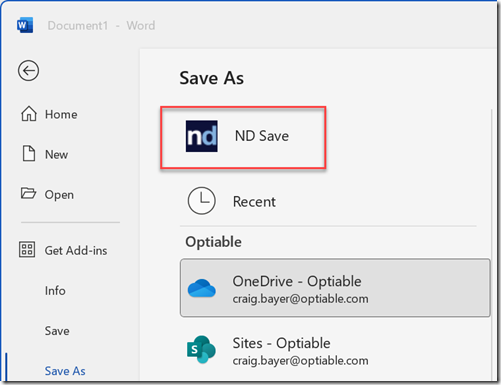This screenshot has height=385, width=501.
Task: Click the New blank page icon
Action: point(29,154)
